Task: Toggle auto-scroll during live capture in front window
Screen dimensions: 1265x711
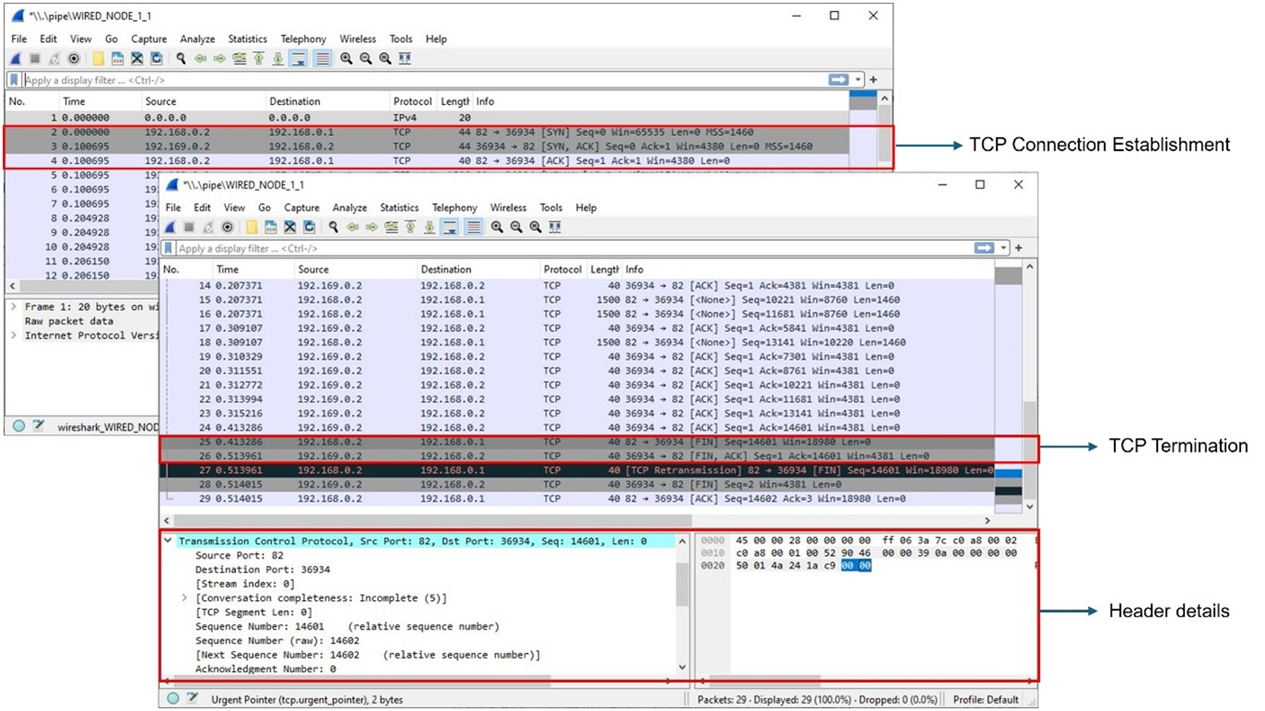Action: click(x=450, y=227)
